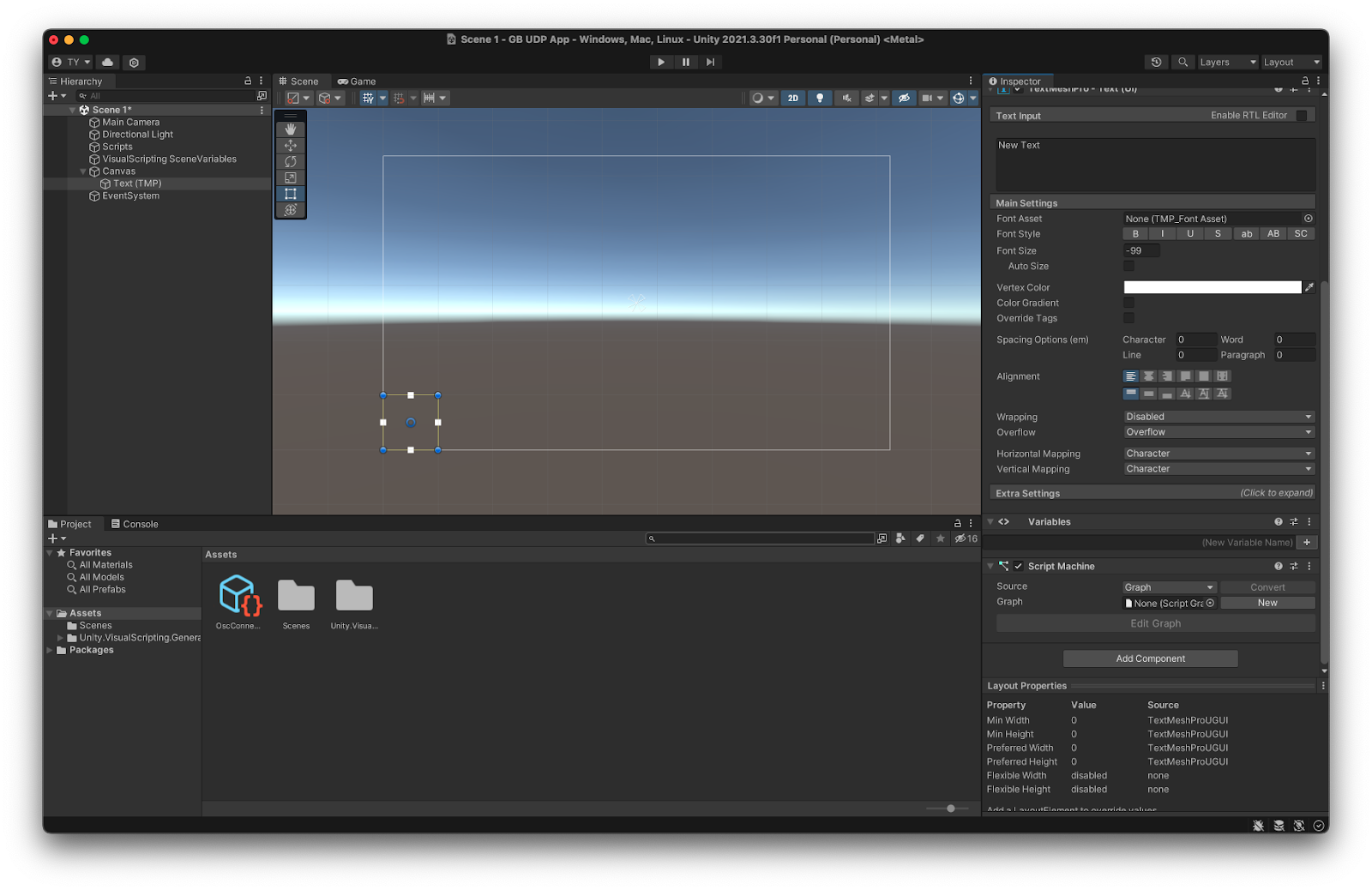Open Horizontal Mapping dropdown
The height and width of the screenshot is (890, 1372).
pos(1219,454)
